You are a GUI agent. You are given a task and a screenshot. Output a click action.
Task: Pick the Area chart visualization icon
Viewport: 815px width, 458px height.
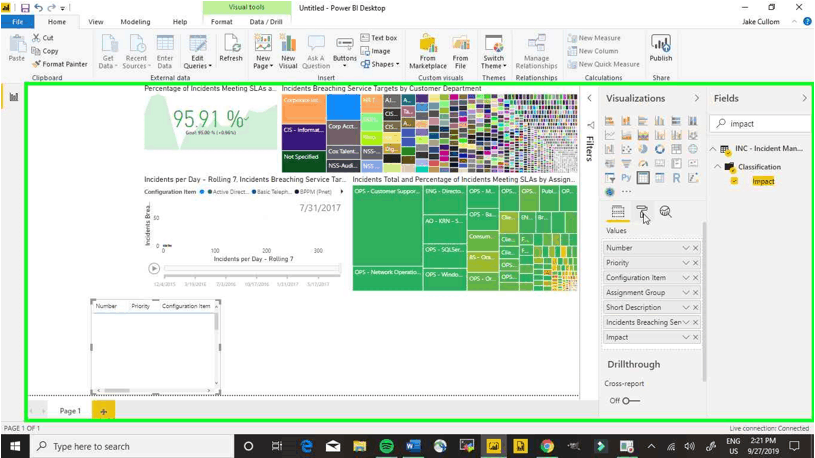coord(626,135)
